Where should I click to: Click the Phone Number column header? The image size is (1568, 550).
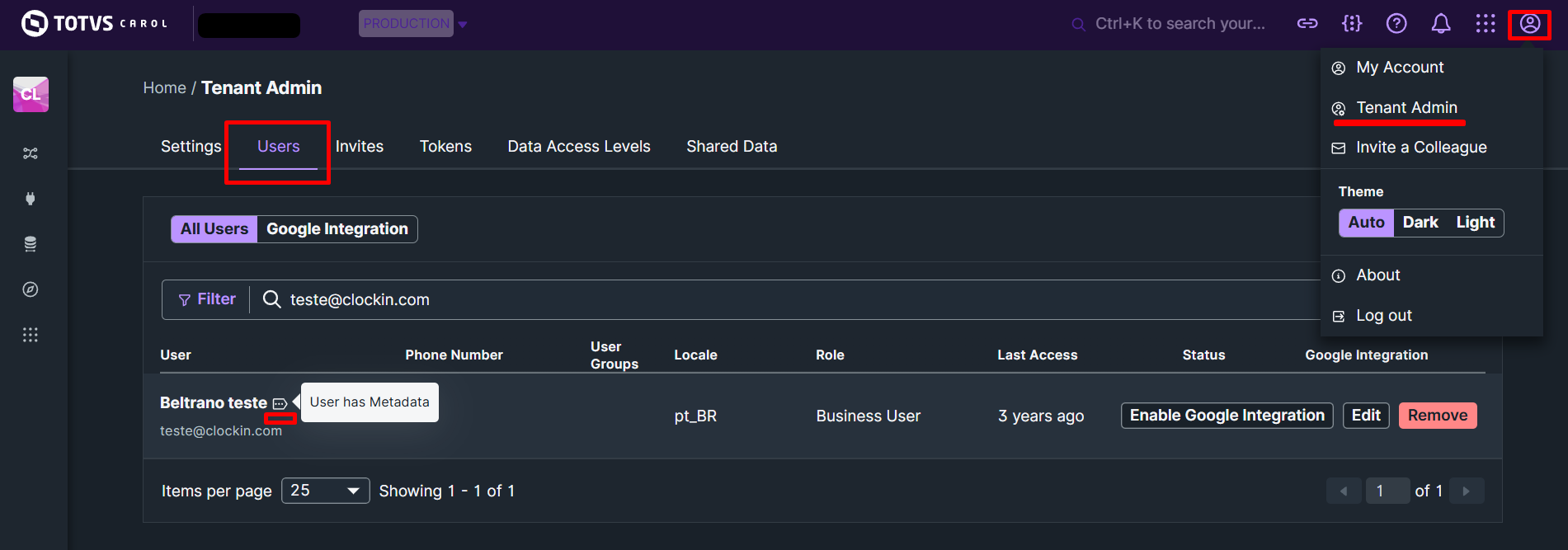point(454,355)
